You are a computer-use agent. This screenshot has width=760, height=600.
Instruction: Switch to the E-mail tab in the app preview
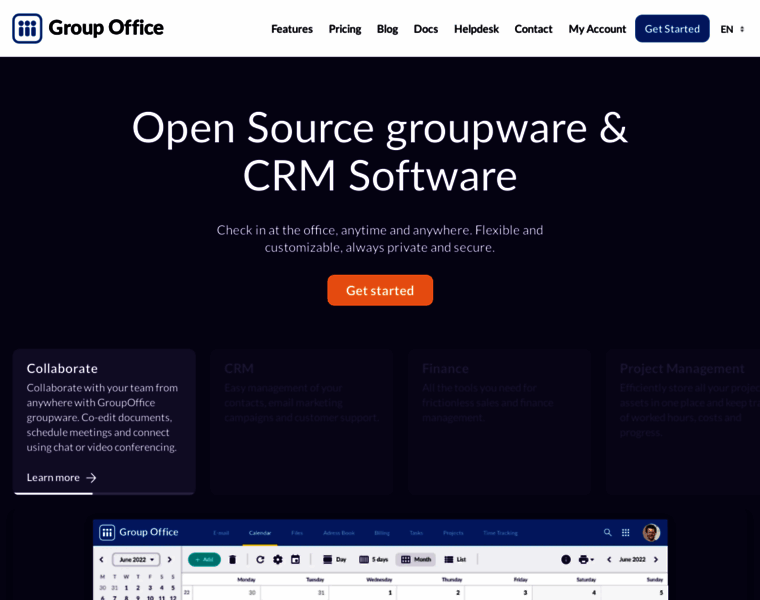[221, 533]
